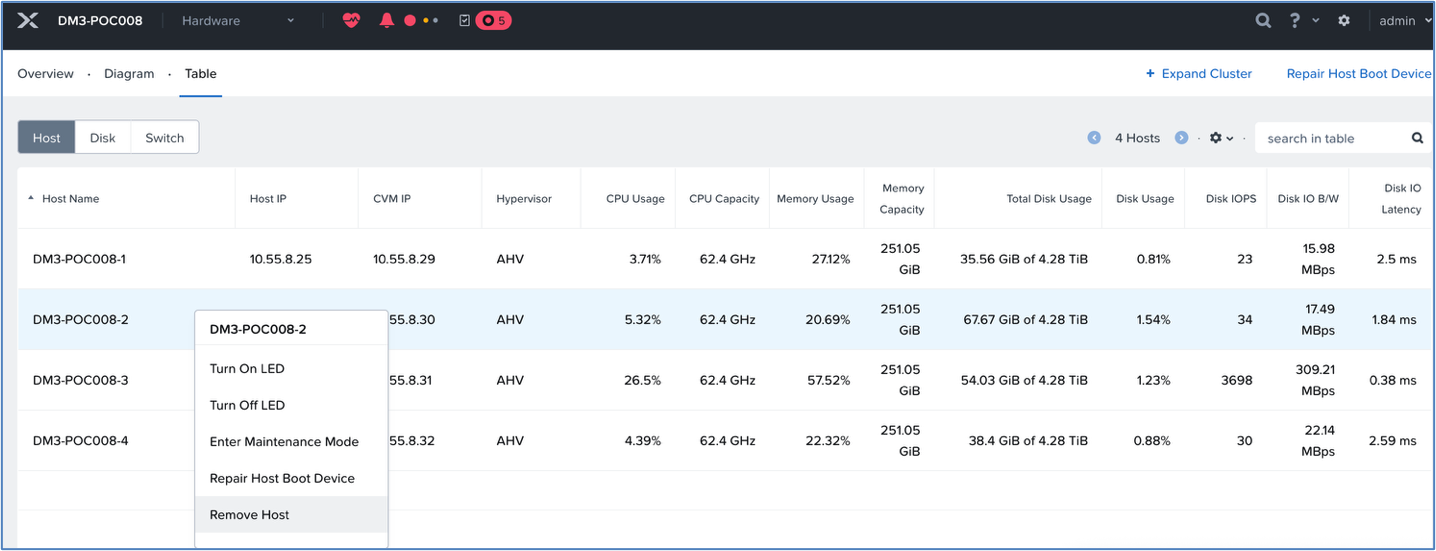Image resolution: width=1436 pixels, height=551 pixels.
Task: Open table settings gear dropdown
Action: (x=1221, y=138)
